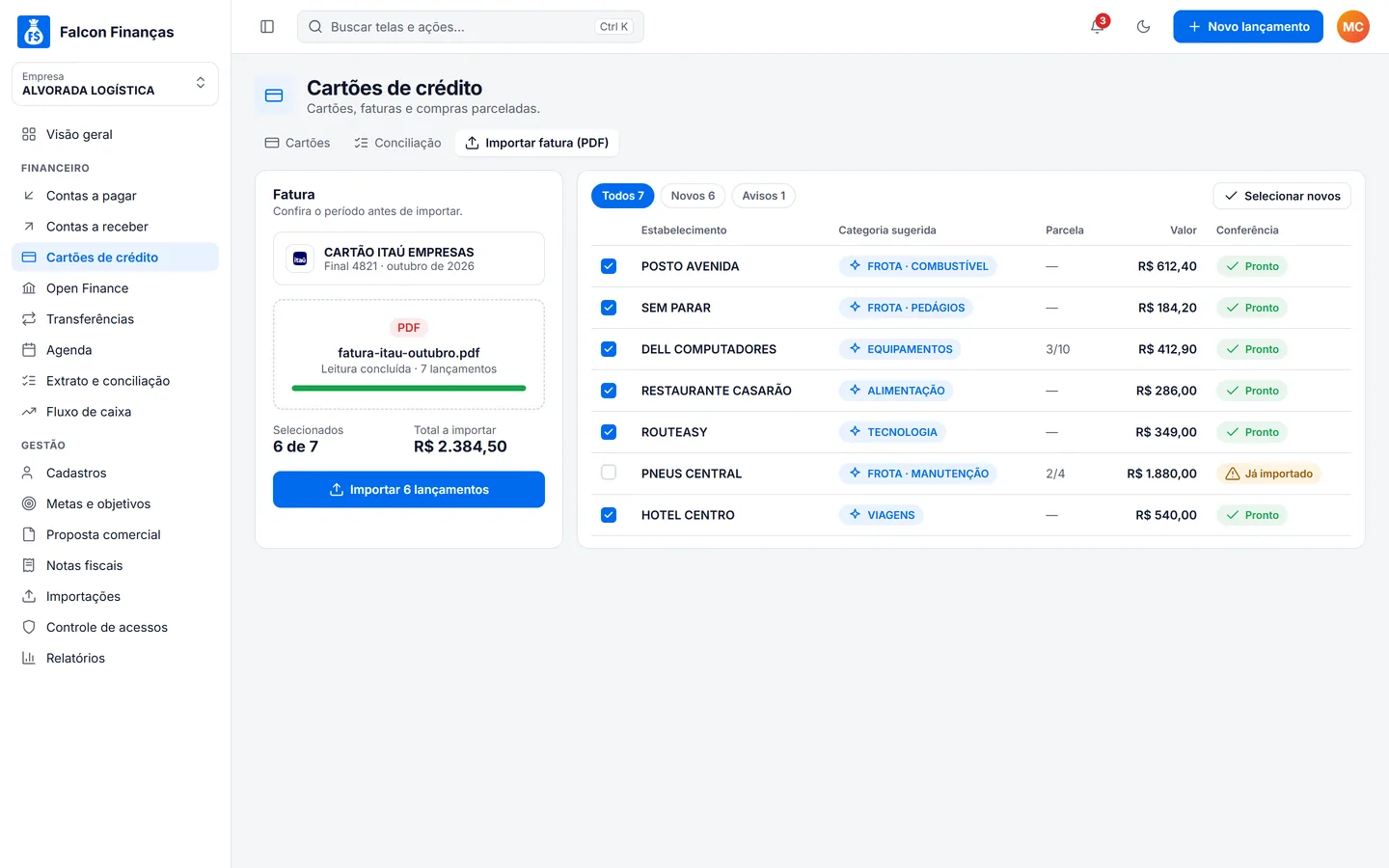Change the FROTA · MANUTENÇÃO suggested category
This screenshot has width=1389, height=868.
tap(917, 474)
